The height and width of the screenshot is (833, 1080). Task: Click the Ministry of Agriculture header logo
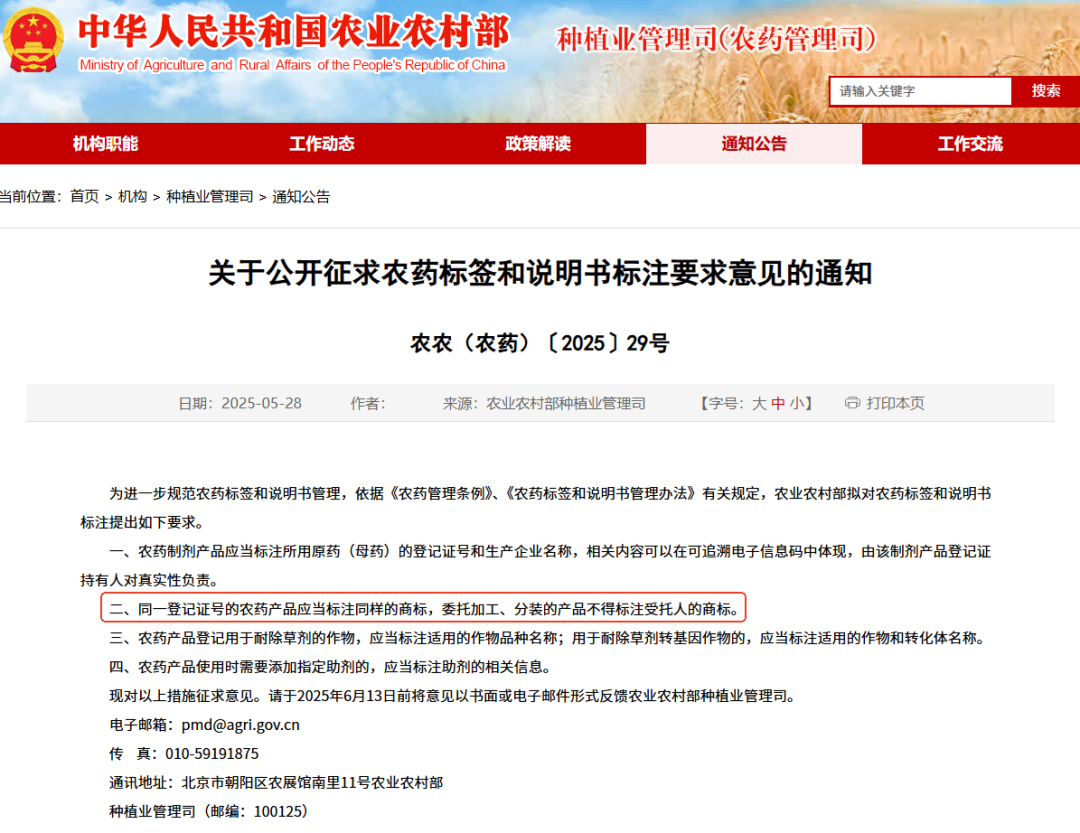click(290, 38)
